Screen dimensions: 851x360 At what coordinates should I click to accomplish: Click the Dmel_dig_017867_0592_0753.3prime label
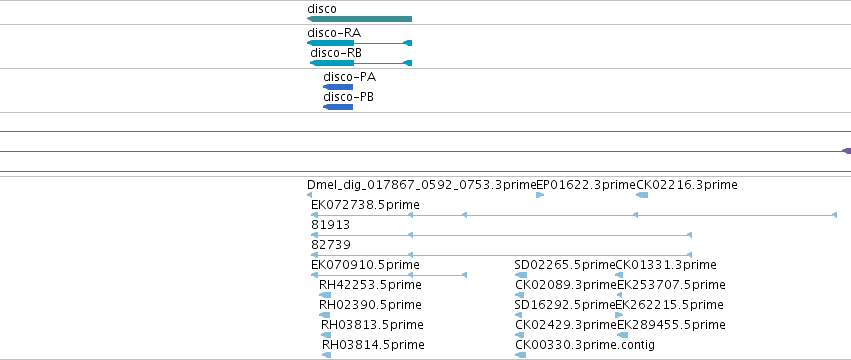pos(422,185)
